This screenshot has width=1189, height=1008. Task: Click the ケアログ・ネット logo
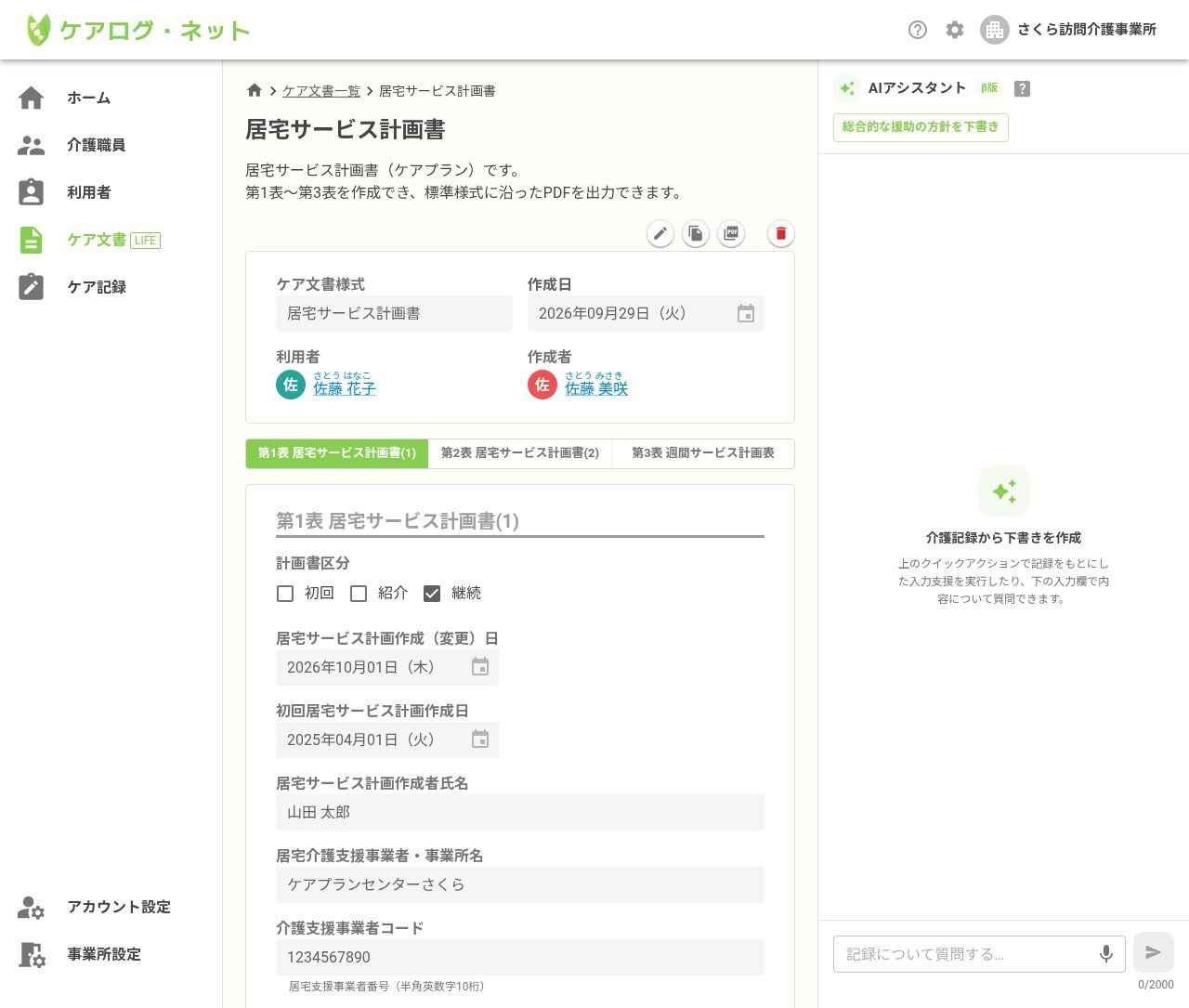[x=137, y=30]
